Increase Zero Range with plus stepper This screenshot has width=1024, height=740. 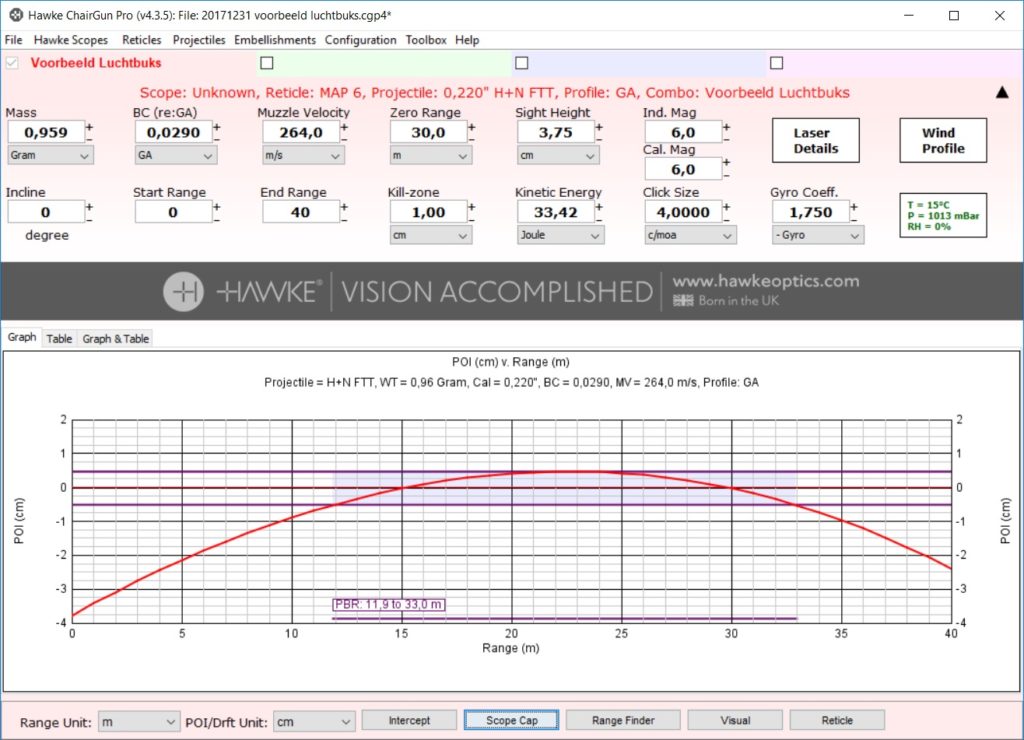(472, 127)
